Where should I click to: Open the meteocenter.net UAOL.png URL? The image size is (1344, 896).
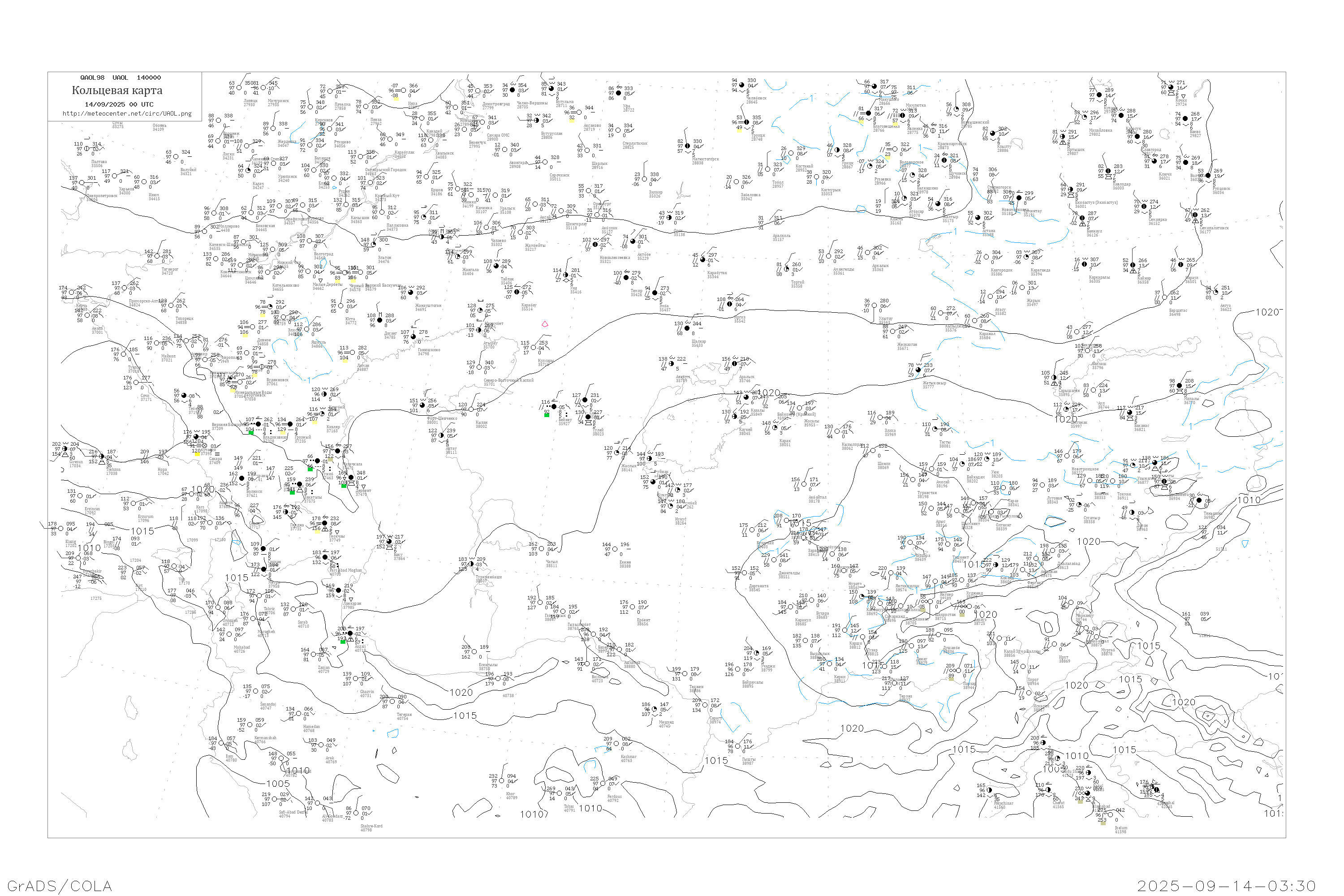[x=127, y=113]
